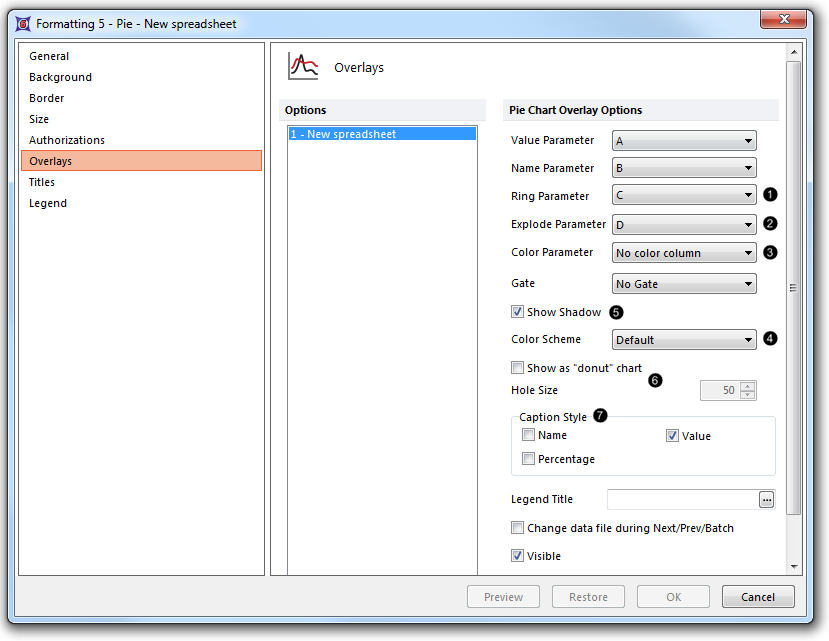Click the Overlays chart icon in header
Screen dimensions: 829x641
(x=303, y=67)
